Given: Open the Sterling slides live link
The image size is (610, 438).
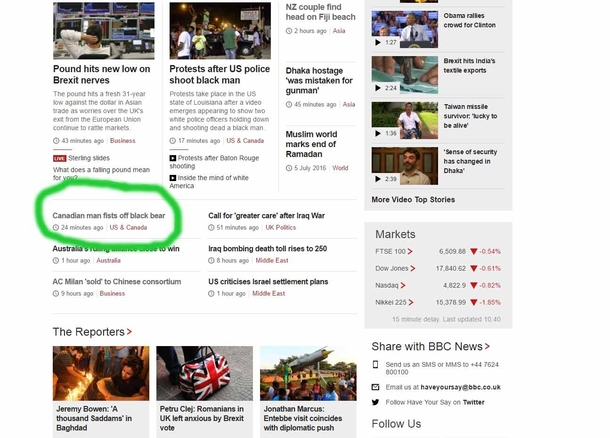Looking at the screenshot, I should pyautogui.click(x=89, y=158).
